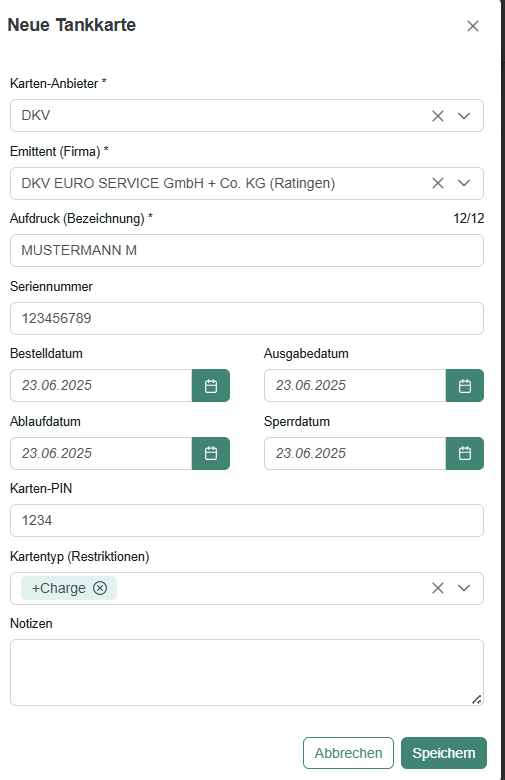Screen dimensions: 505x780
Task: Select the Seriennummer input field
Action: point(247,318)
